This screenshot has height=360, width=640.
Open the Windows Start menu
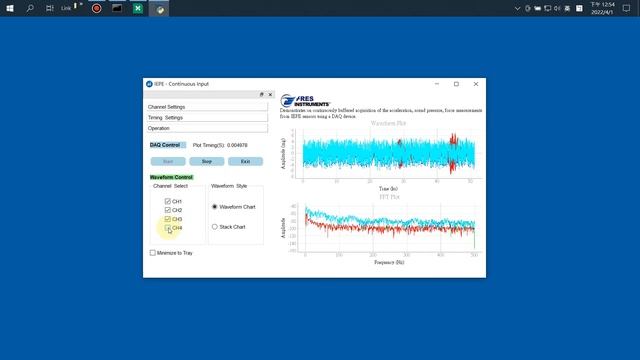pos(10,8)
